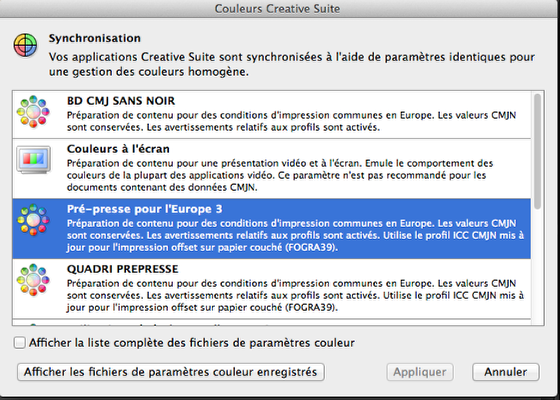Screen dimensions: 560x400
Task: Click the partially visible item at list bottom
Action: (271, 322)
